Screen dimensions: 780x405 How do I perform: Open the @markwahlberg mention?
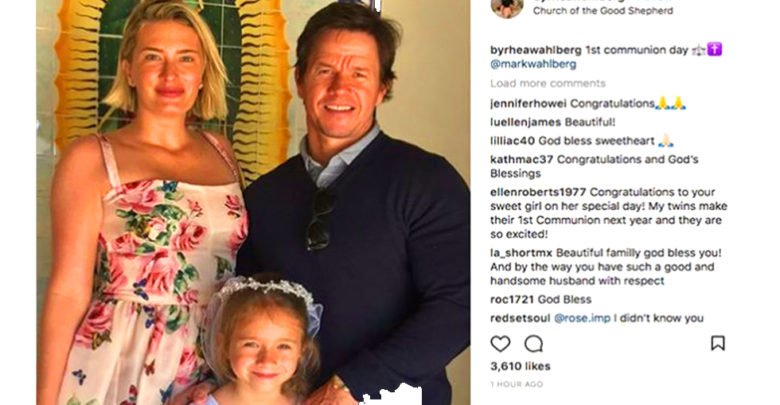click(x=533, y=64)
